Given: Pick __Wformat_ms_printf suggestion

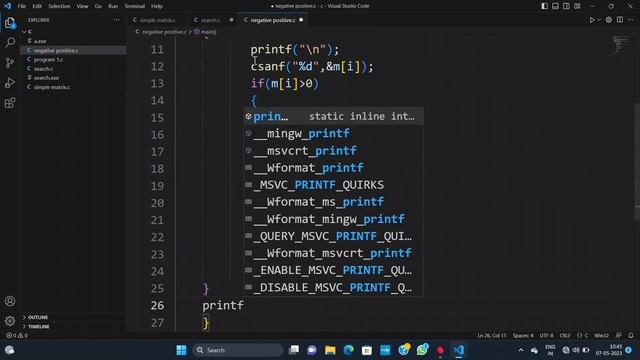Looking at the screenshot, I should (333, 202).
